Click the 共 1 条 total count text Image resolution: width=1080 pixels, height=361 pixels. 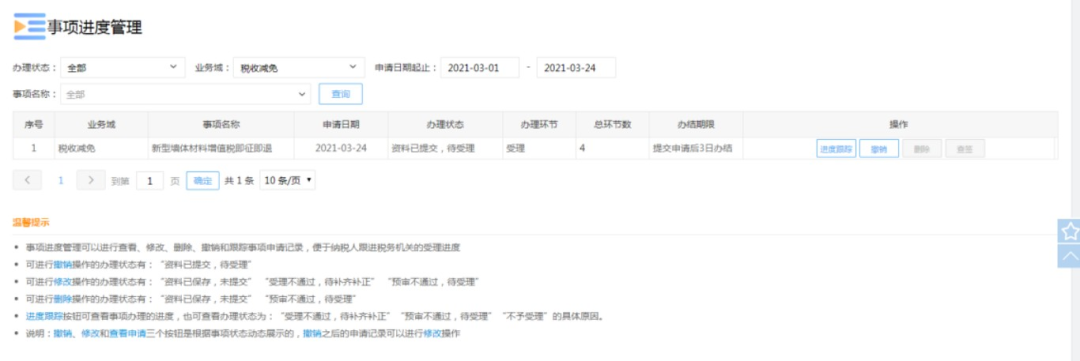(x=239, y=180)
